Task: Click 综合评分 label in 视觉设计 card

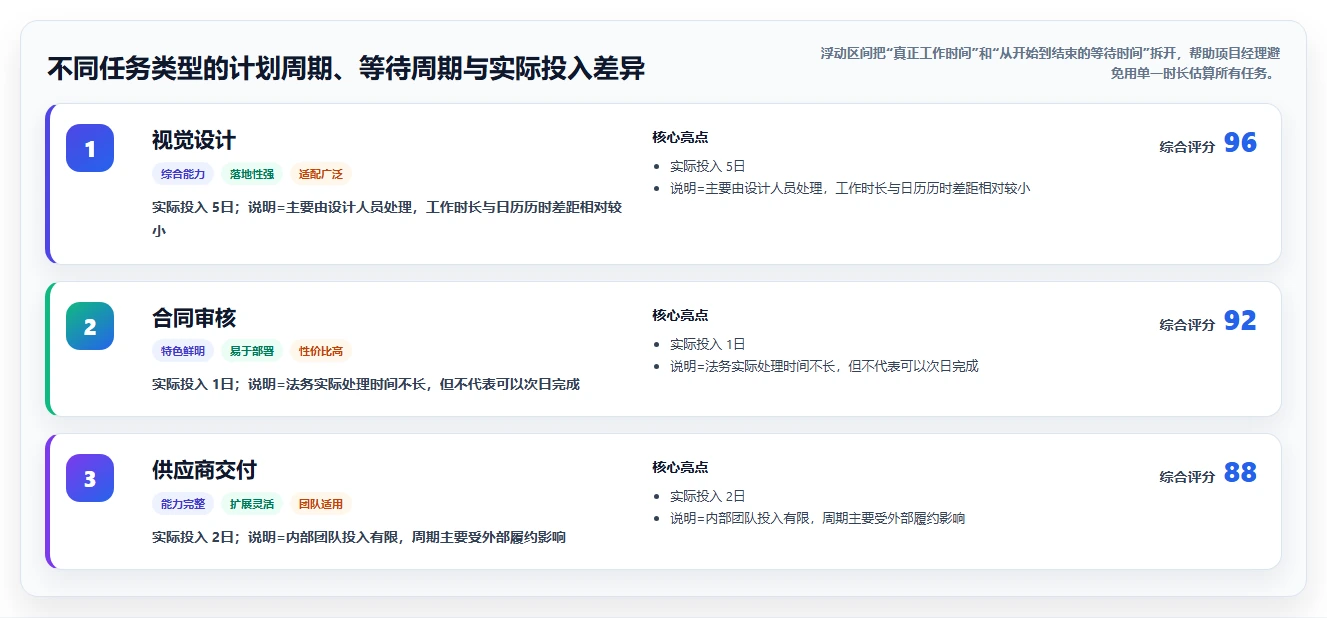Action: 1187,146
